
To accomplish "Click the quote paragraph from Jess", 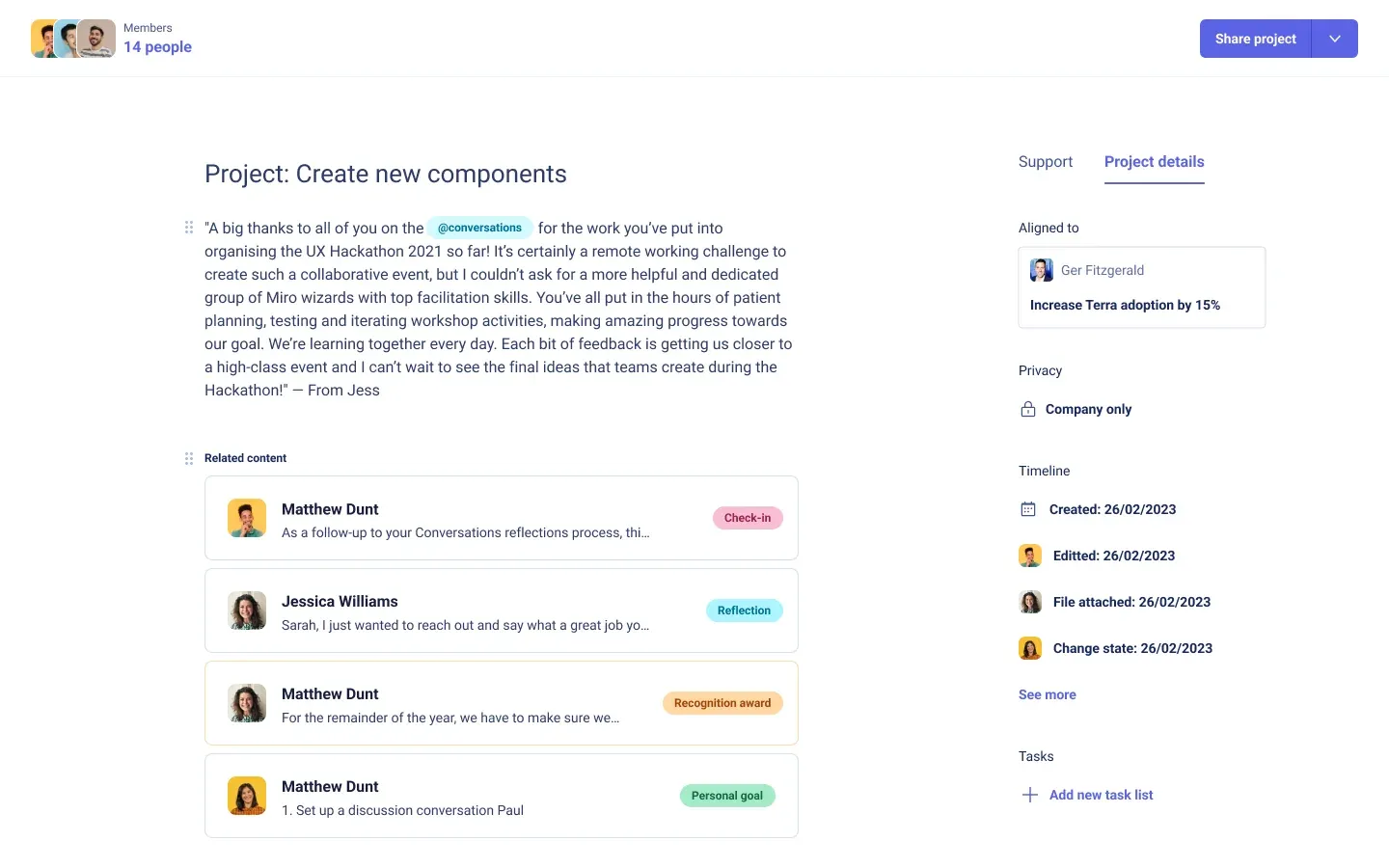I will coord(499,309).
